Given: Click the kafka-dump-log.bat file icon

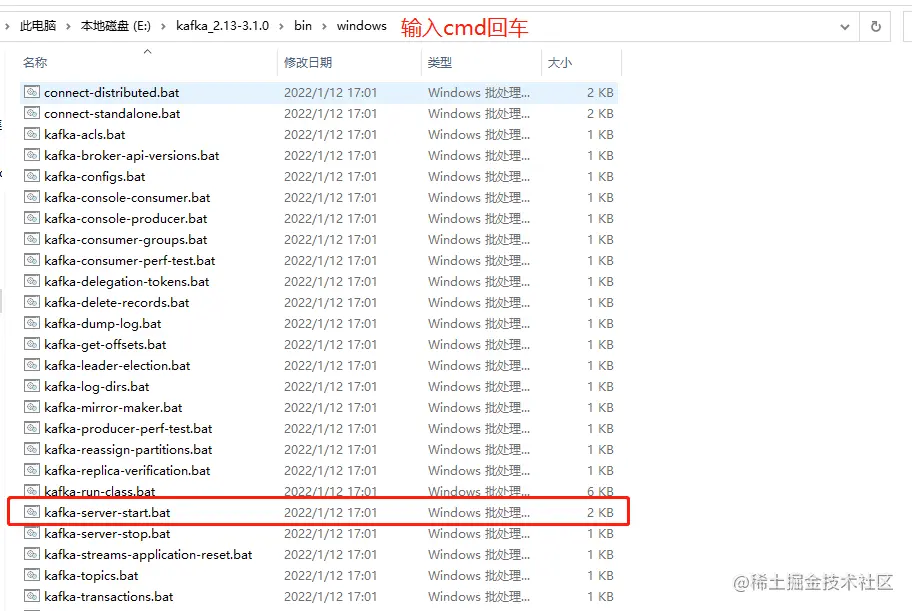Looking at the screenshot, I should 32,322.
